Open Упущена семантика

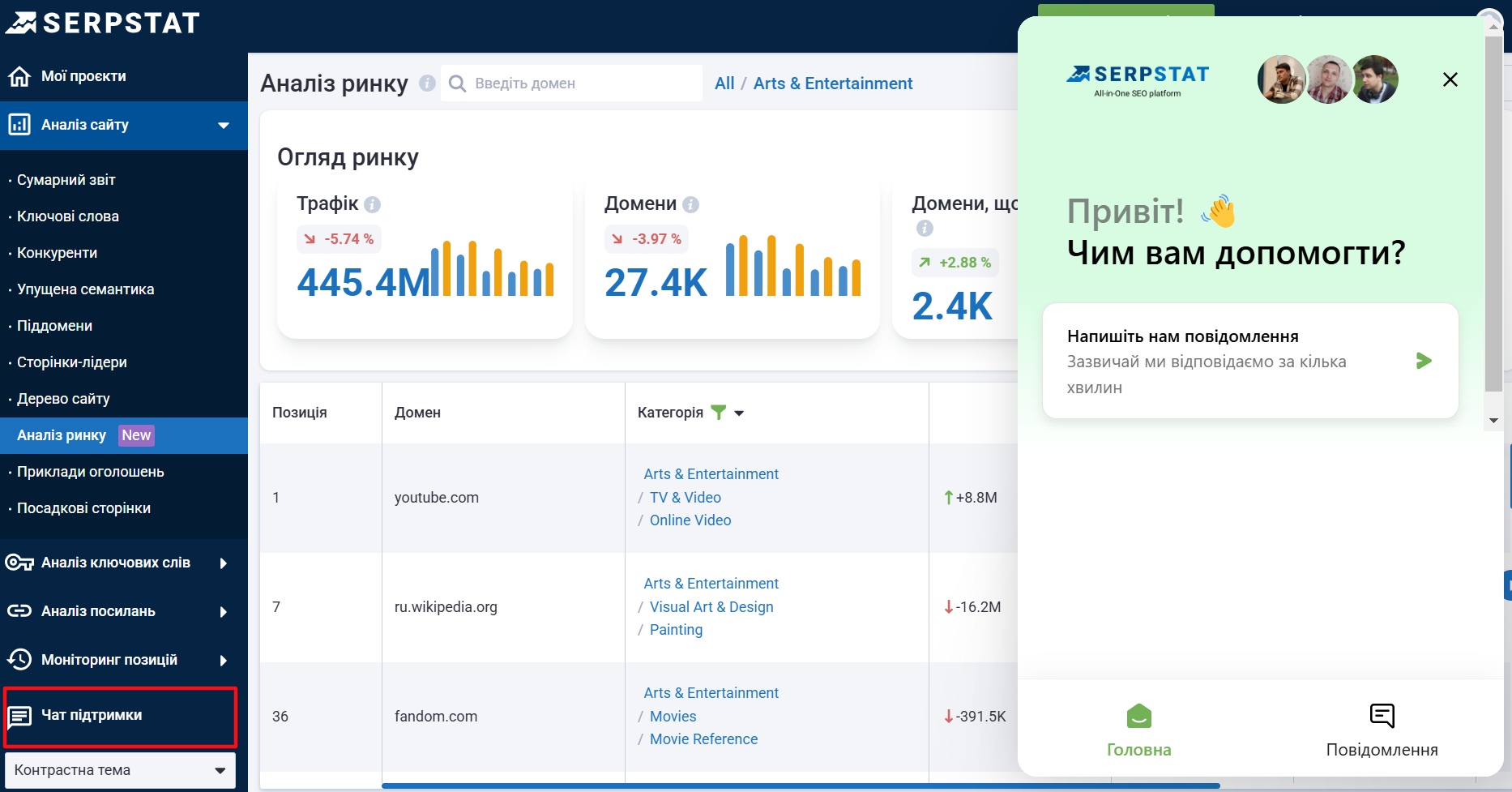pos(85,289)
